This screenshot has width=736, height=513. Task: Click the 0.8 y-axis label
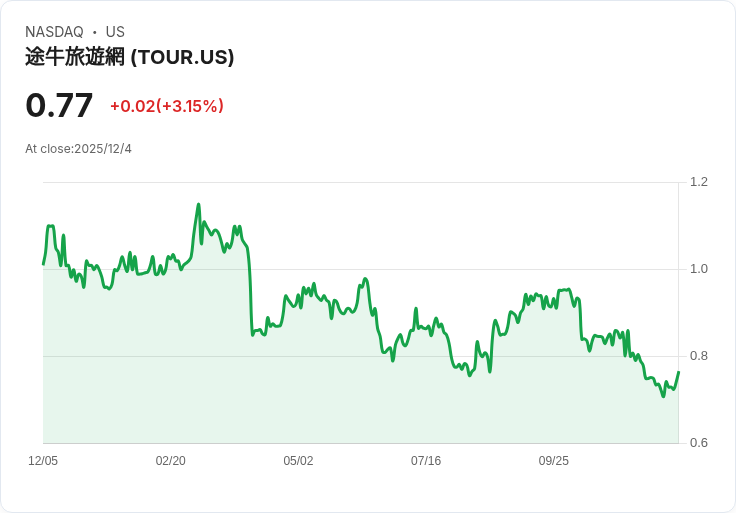pos(699,356)
